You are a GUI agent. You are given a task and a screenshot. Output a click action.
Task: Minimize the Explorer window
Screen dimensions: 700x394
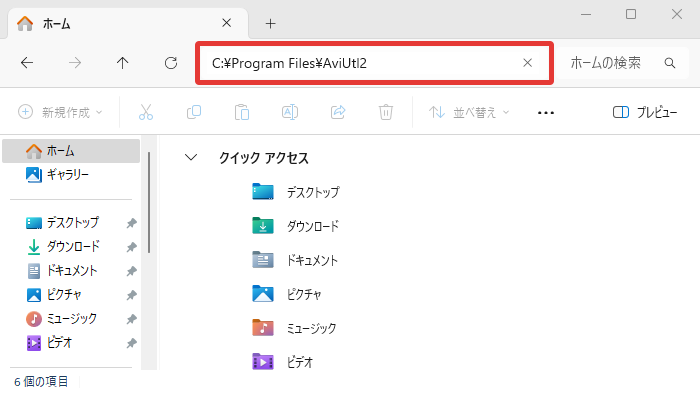coord(586,14)
